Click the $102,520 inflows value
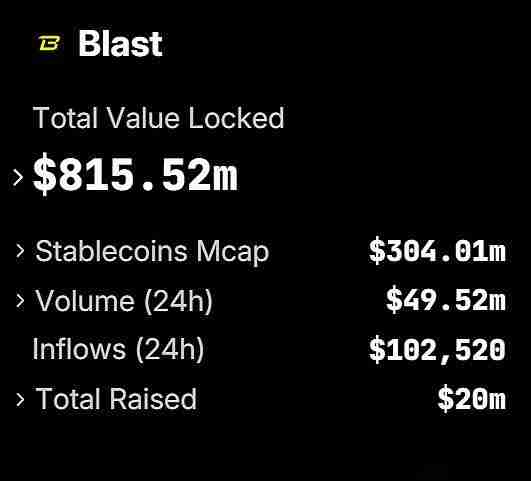The width and height of the screenshot is (531, 481). point(437,351)
